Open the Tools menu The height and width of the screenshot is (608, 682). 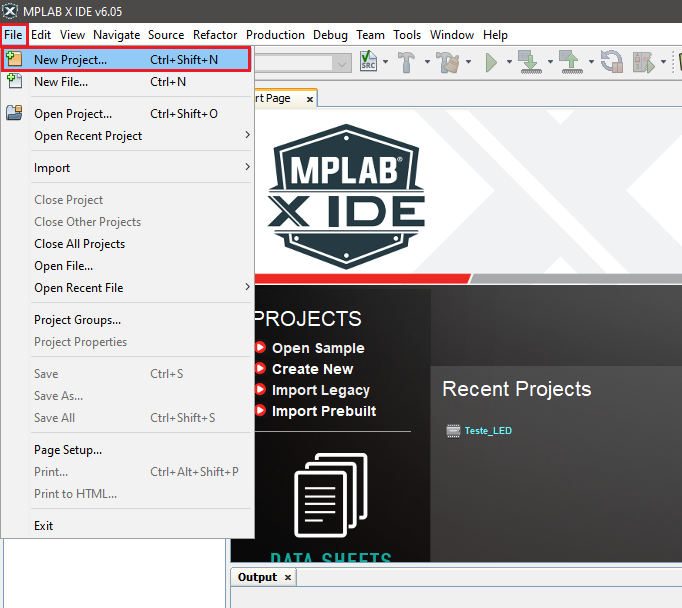[407, 35]
